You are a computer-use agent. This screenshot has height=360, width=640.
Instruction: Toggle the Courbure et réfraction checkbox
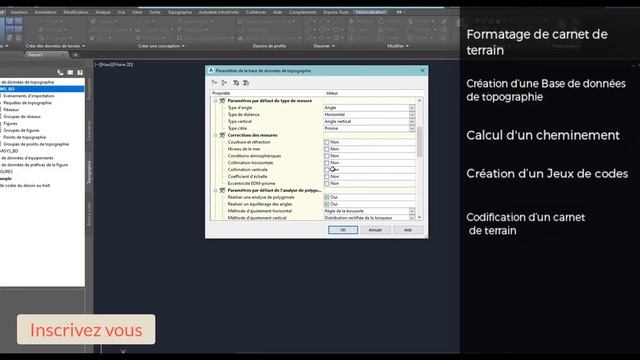click(327, 142)
